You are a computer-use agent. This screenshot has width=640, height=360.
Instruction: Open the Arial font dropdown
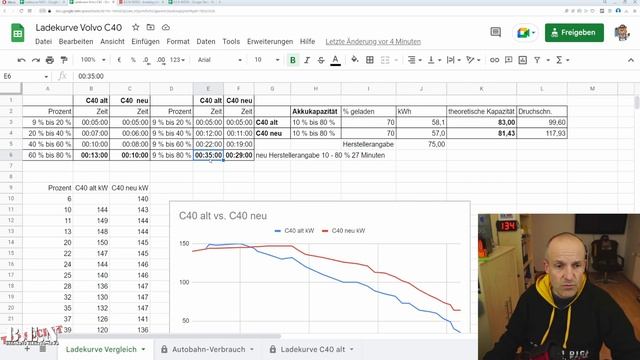point(220,60)
